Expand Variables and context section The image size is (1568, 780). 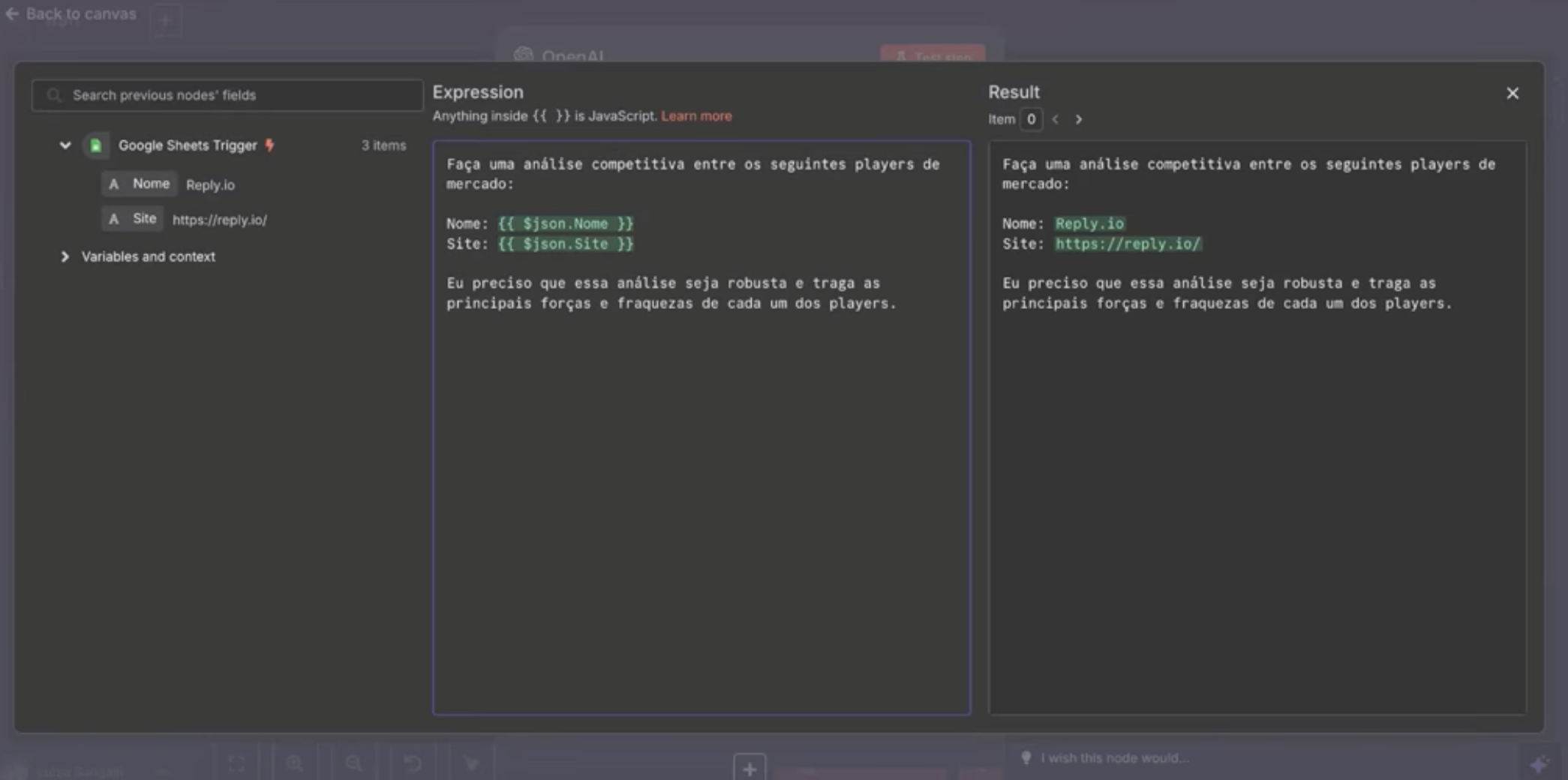pyautogui.click(x=65, y=256)
